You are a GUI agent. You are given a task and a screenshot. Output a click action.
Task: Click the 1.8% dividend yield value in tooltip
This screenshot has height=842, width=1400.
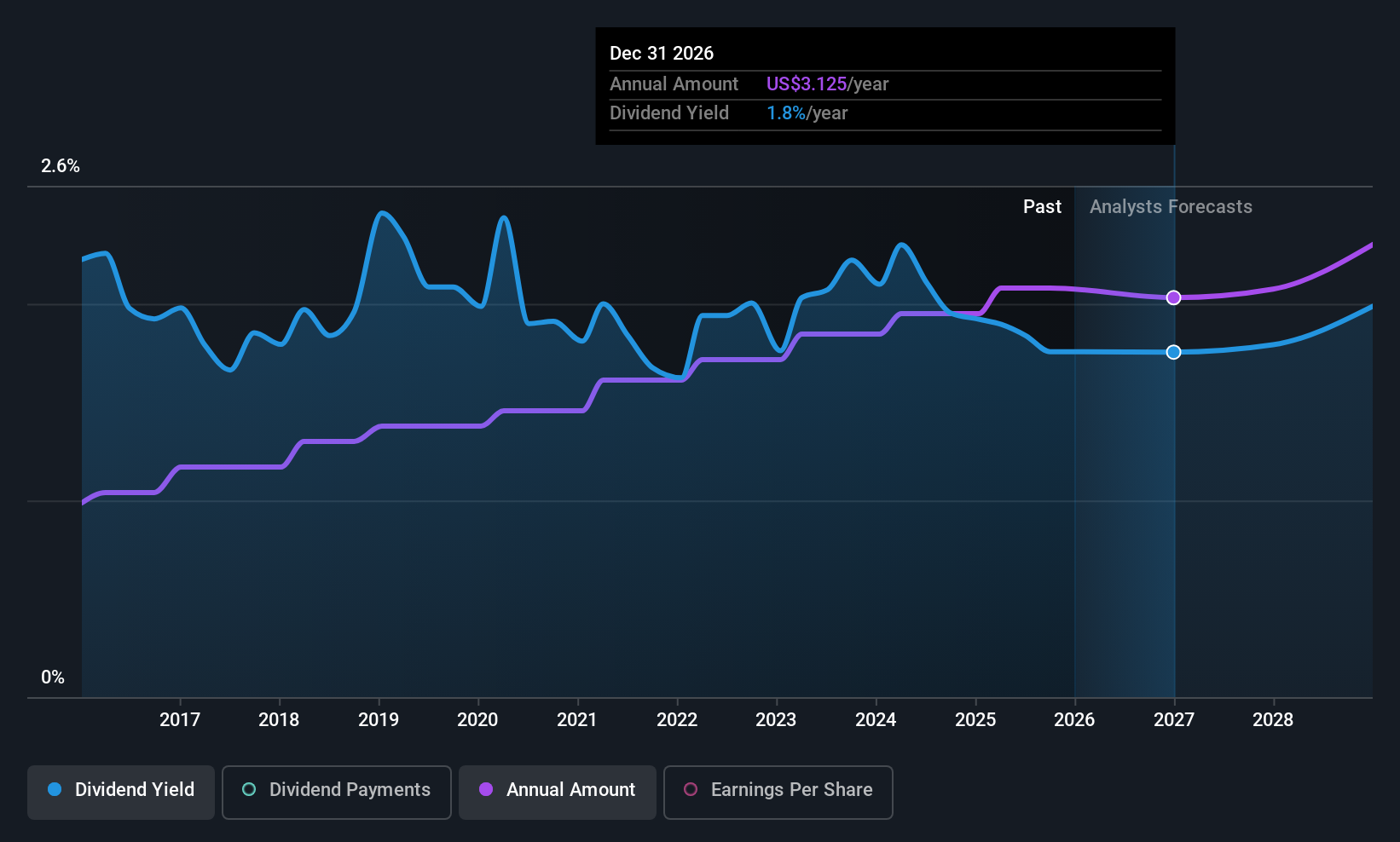pos(786,112)
